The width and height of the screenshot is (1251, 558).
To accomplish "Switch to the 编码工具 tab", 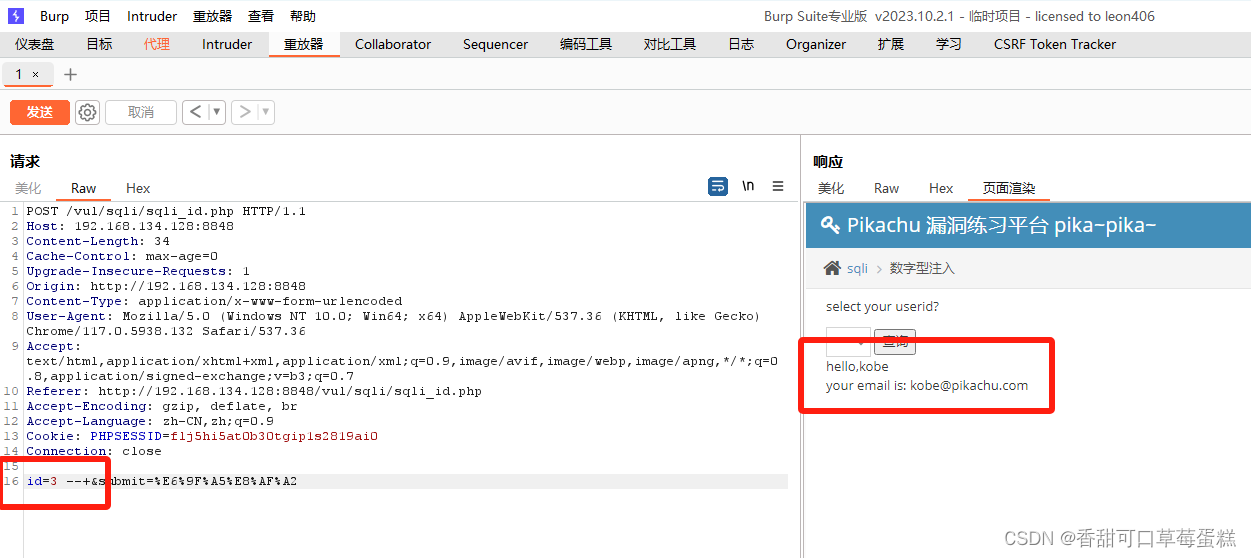I will (x=586, y=44).
